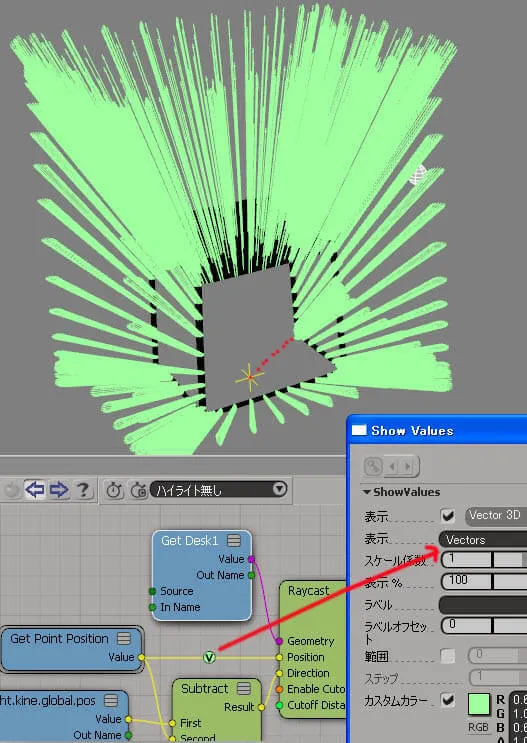Open the ハイライト無し dropdown
527x743 pixels.
tap(218, 489)
